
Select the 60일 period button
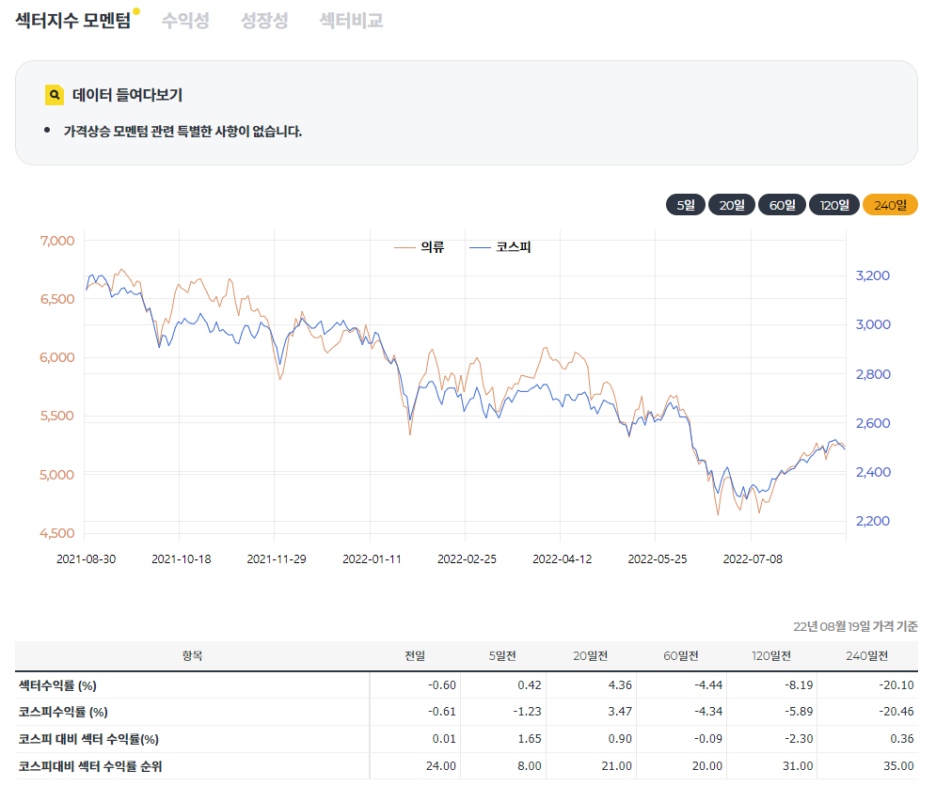tap(782, 205)
